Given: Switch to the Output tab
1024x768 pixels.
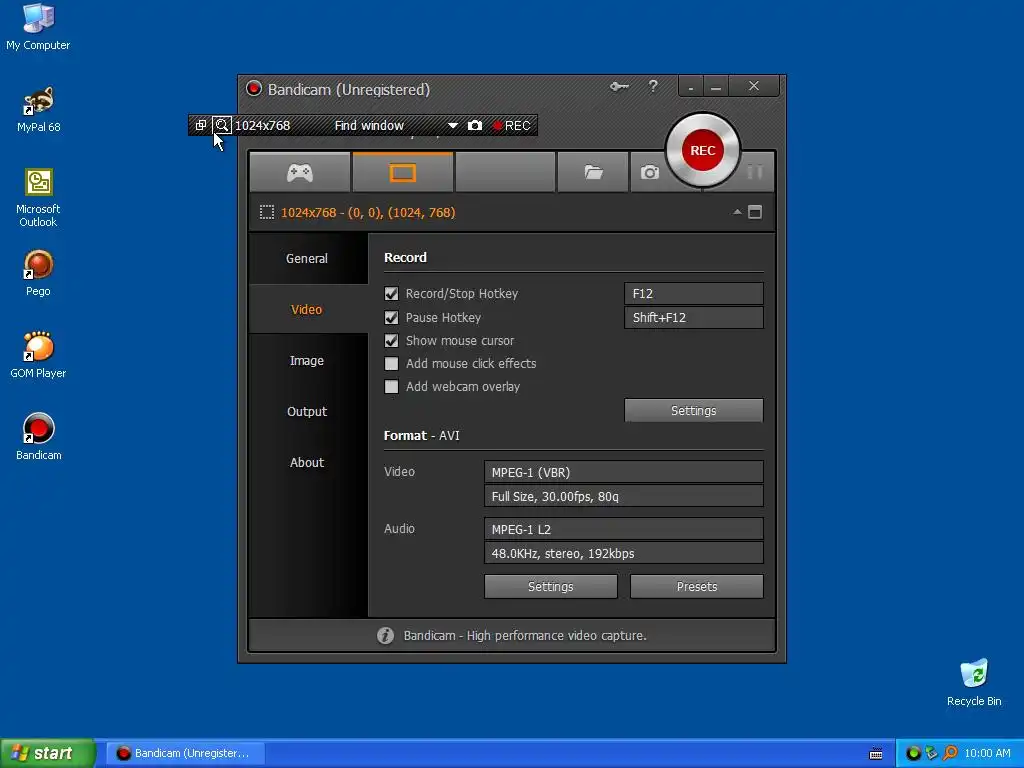Looking at the screenshot, I should point(307,411).
